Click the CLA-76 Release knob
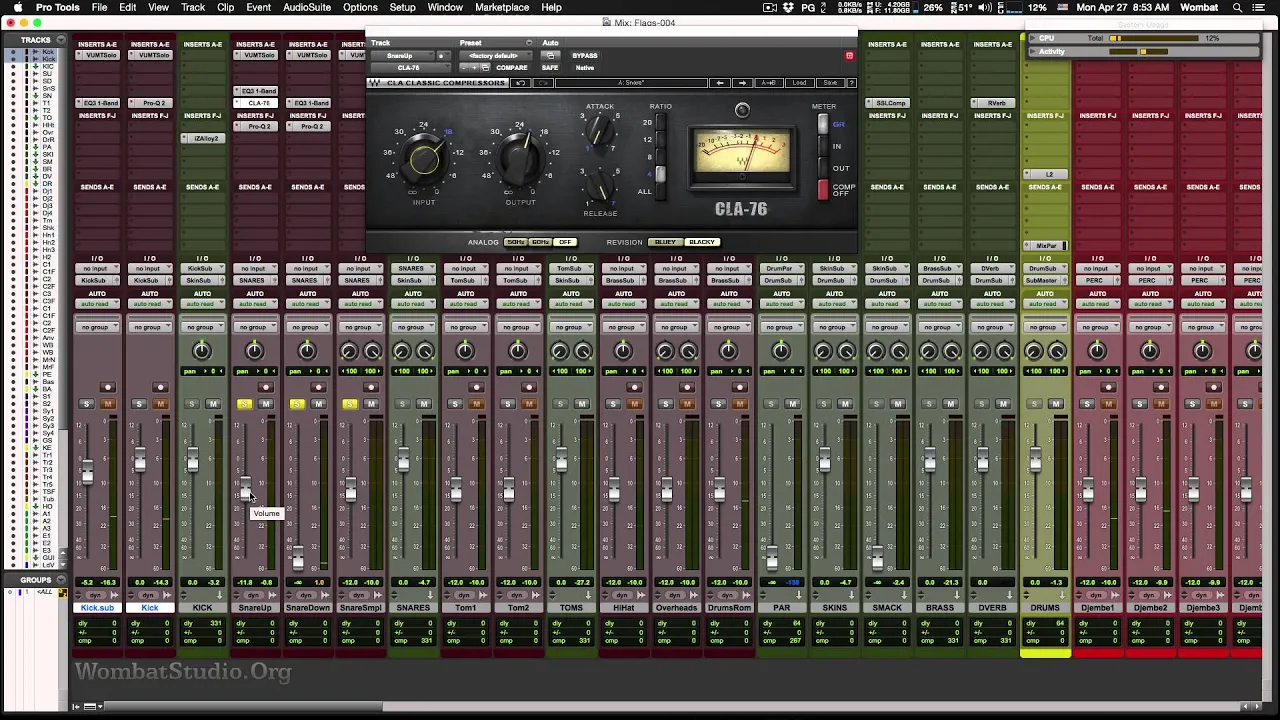Screen dimensions: 1280x720 pos(600,185)
